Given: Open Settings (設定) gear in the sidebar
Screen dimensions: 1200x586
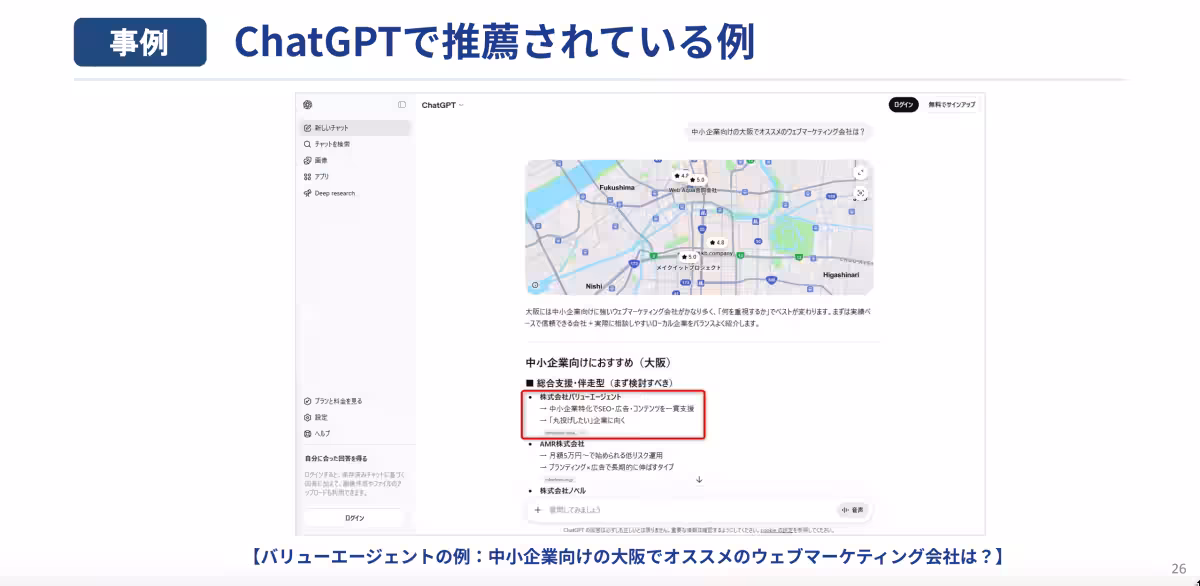Looking at the screenshot, I should pos(308,417).
